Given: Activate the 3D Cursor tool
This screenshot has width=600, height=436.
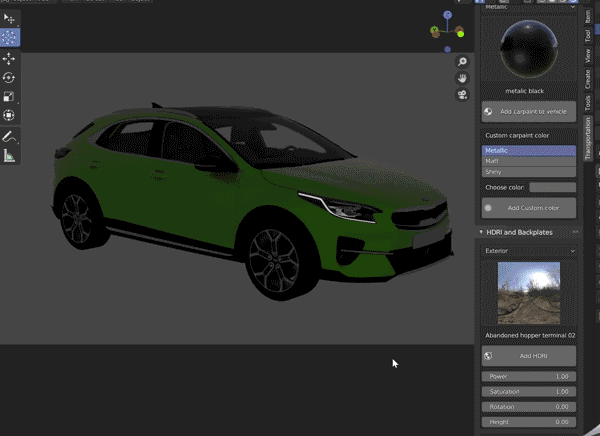Looking at the screenshot, I should click(9, 37).
